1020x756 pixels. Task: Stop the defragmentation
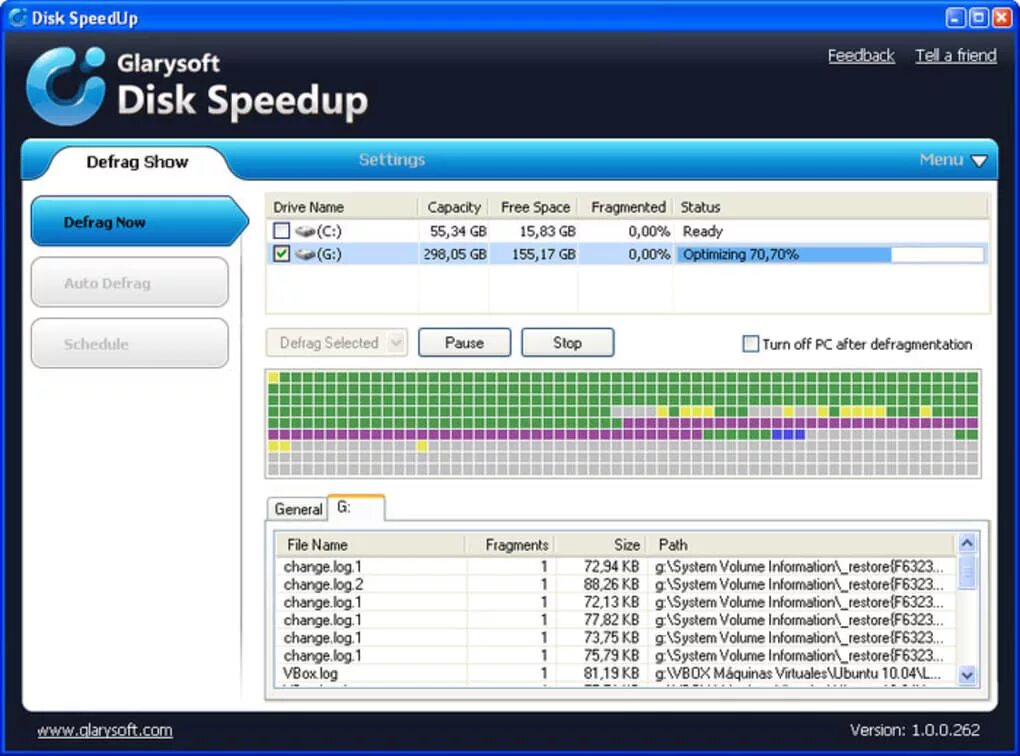(567, 342)
